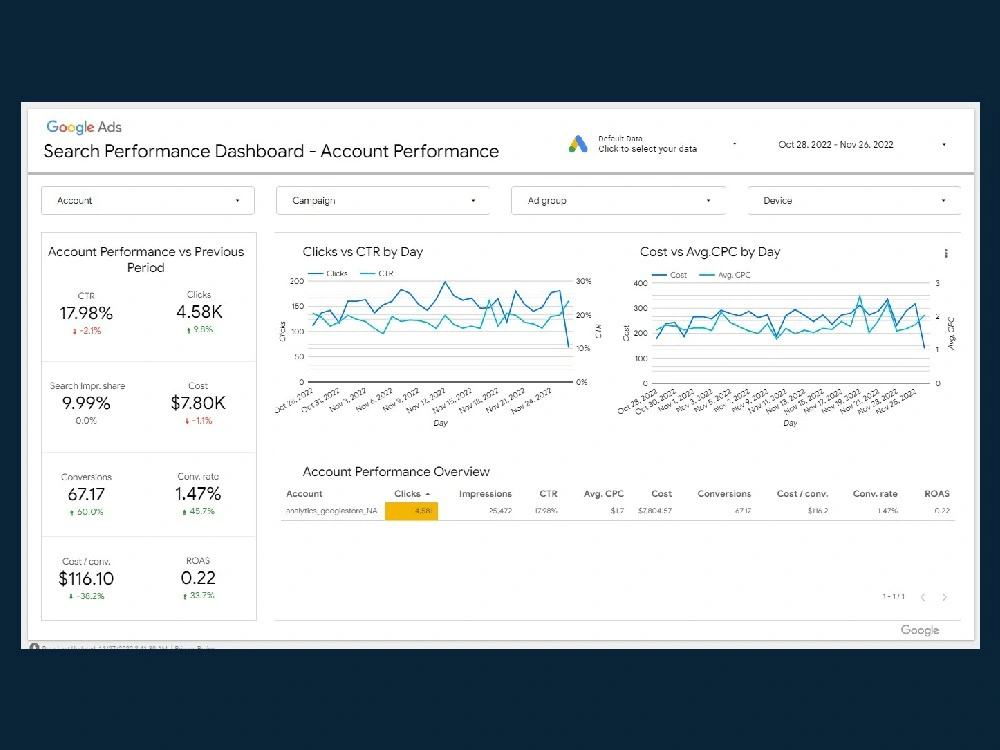Sort table by Cost column header
The height and width of the screenshot is (750, 1000).
pyautogui.click(x=661, y=494)
